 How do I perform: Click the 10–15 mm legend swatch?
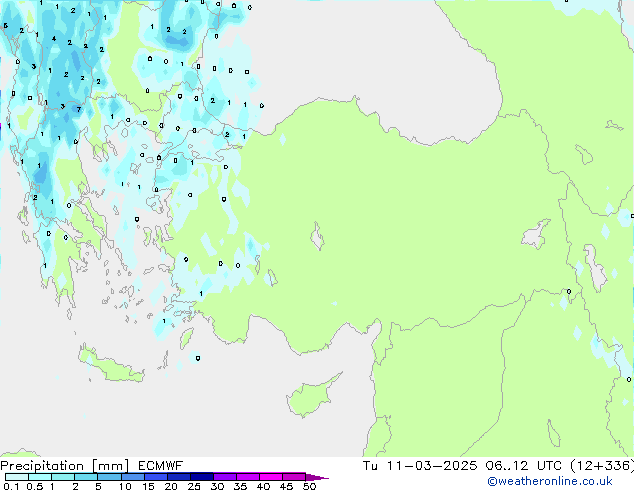pyautogui.click(x=133, y=477)
